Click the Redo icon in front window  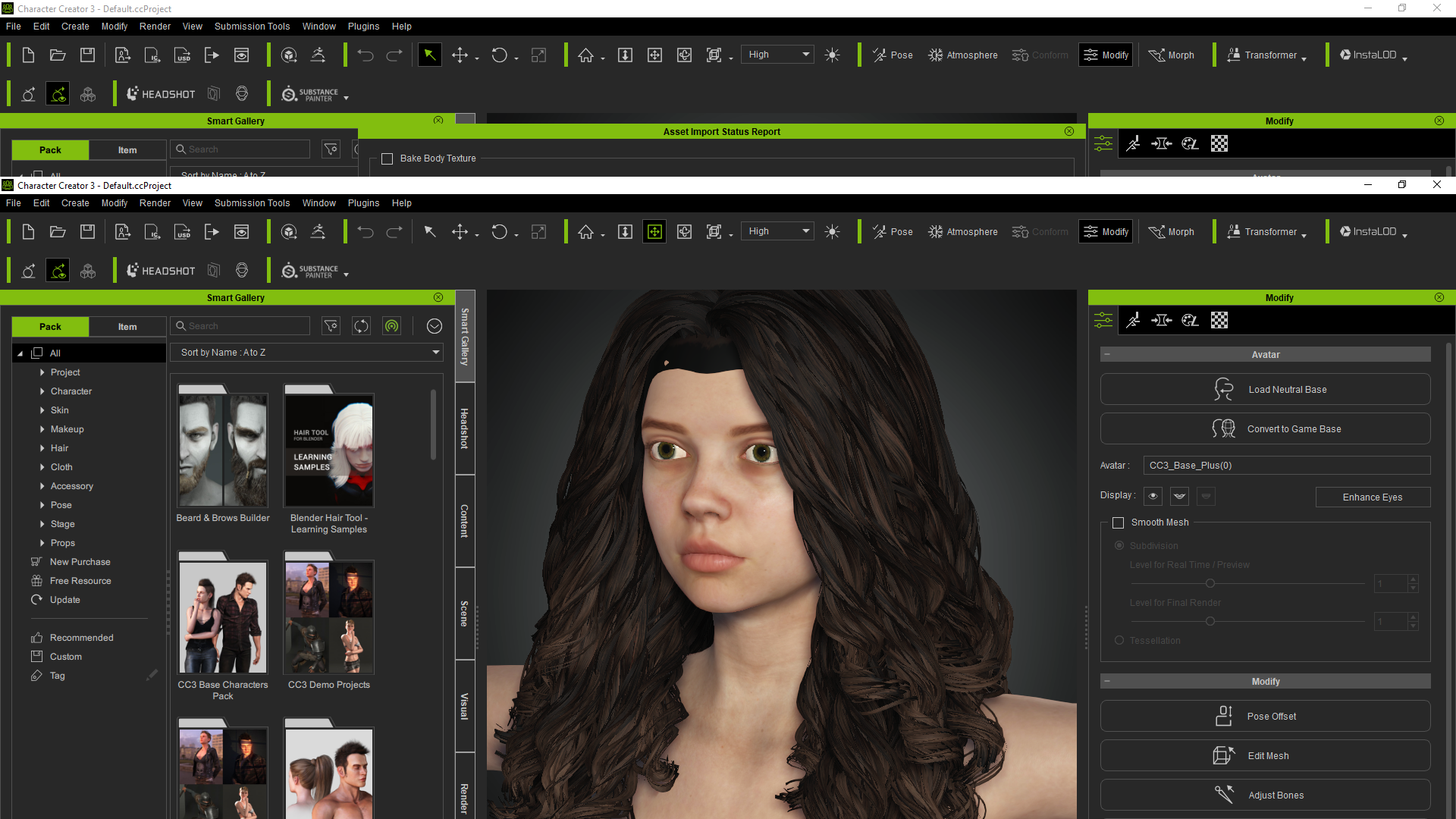(x=394, y=232)
